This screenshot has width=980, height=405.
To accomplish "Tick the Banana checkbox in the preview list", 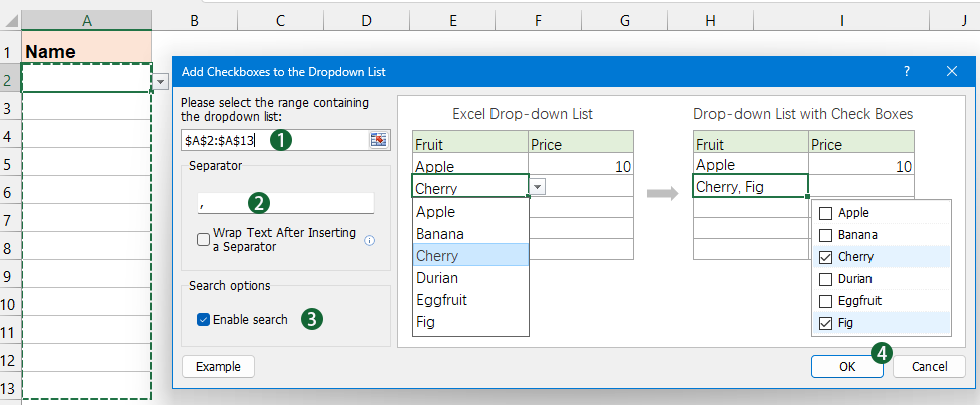I will (826, 235).
